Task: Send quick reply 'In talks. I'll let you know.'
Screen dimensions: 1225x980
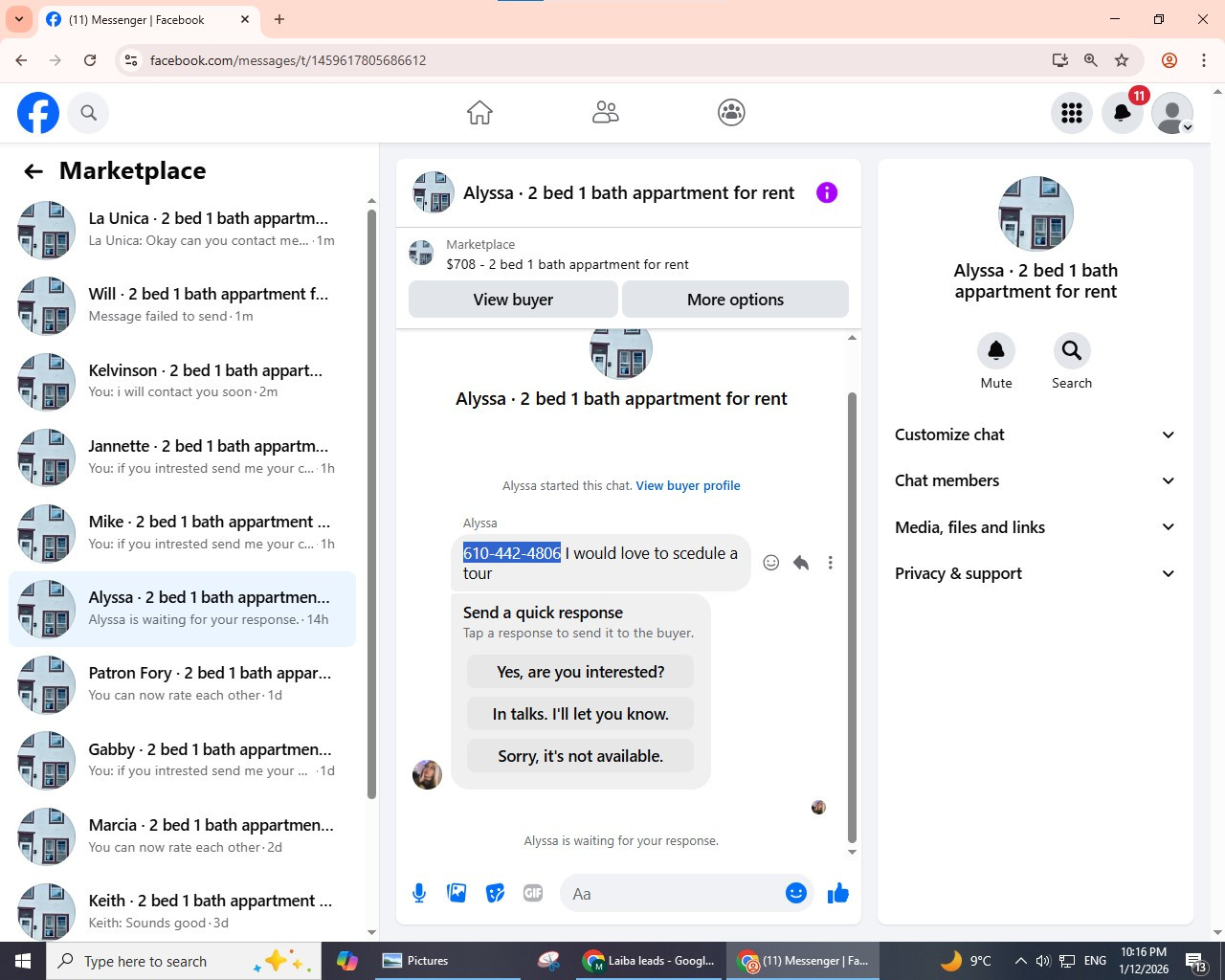Action: (x=580, y=714)
